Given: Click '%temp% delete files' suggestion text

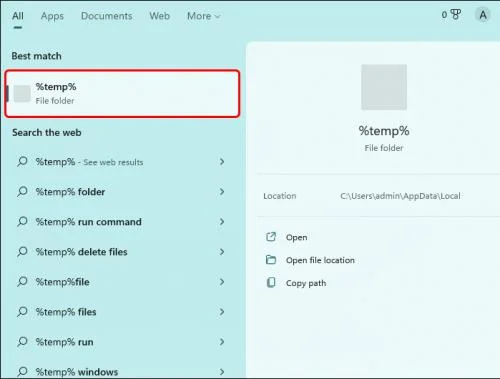Looking at the screenshot, I should click(81, 252).
